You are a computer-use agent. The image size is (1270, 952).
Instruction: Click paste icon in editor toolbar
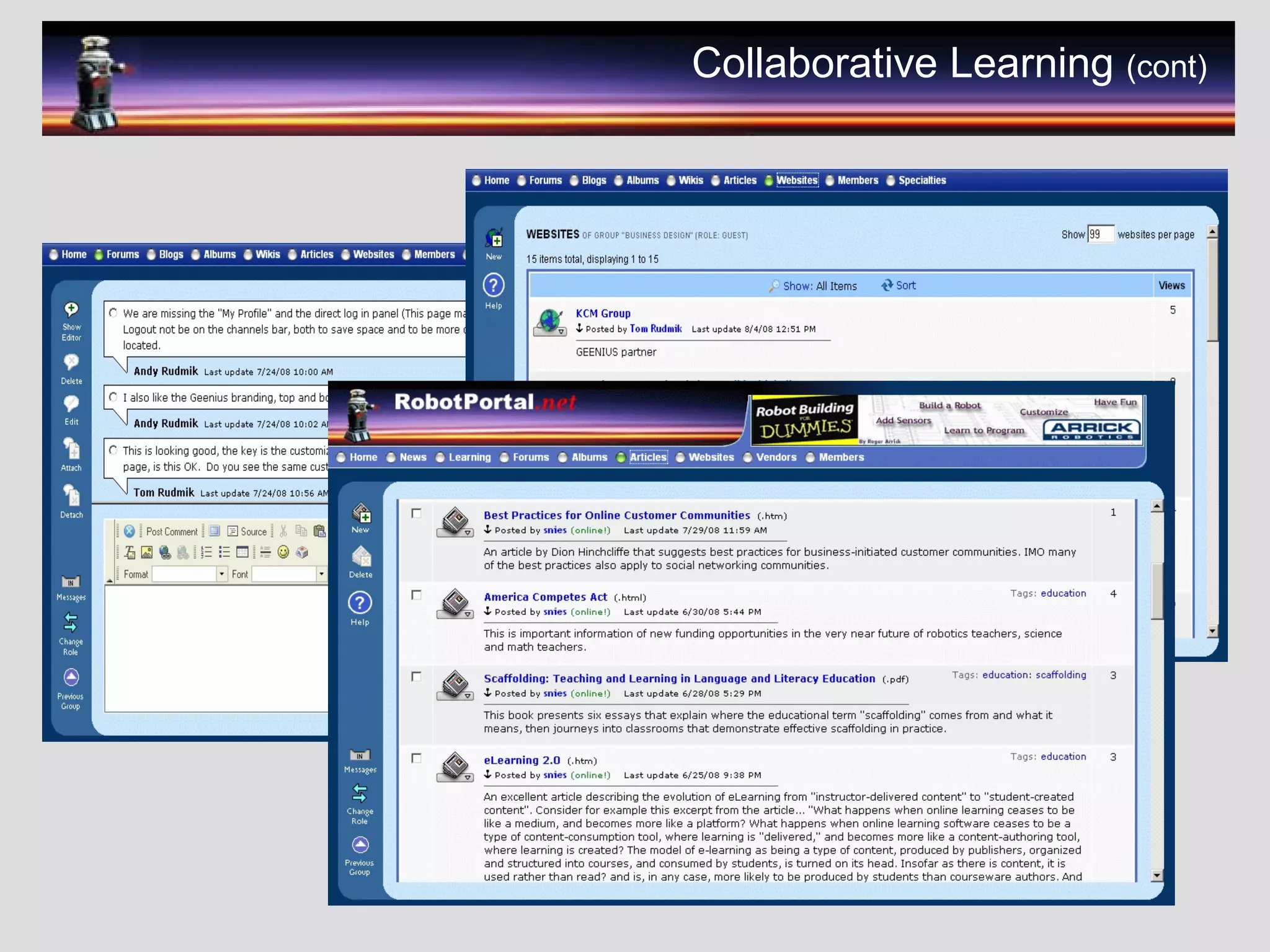[x=319, y=531]
